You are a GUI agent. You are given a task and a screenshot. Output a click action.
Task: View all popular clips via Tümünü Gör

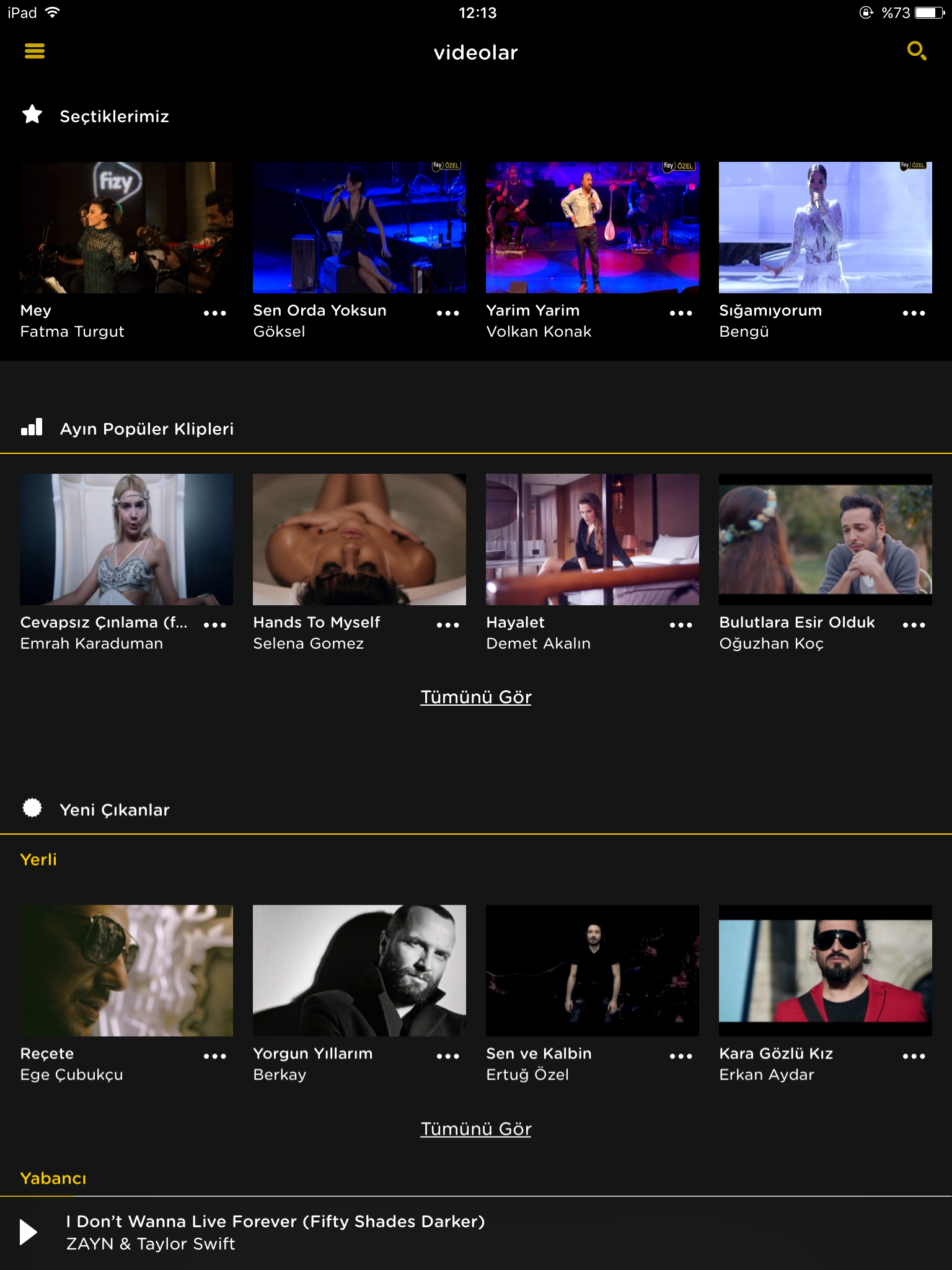point(476,697)
